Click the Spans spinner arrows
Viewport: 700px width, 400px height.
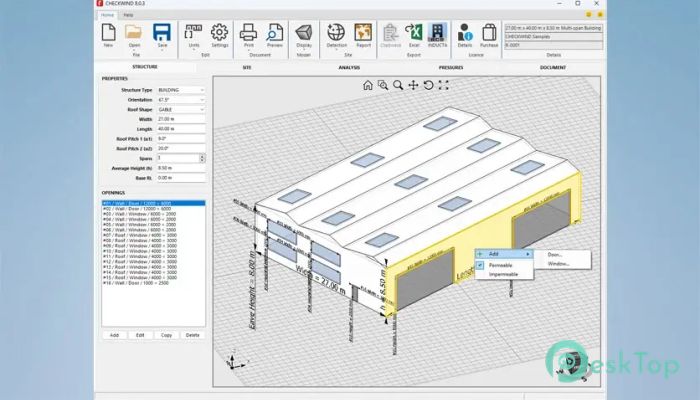(x=202, y=158)
